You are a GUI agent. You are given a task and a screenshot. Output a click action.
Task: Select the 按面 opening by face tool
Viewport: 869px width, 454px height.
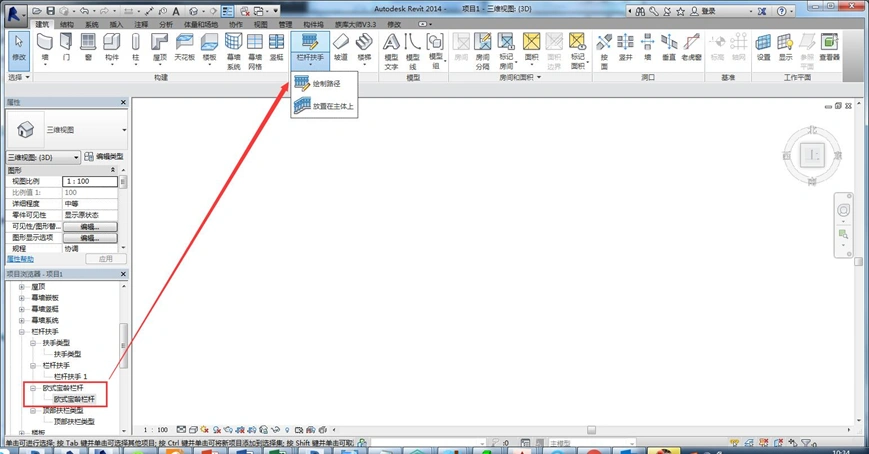point(604,51)
